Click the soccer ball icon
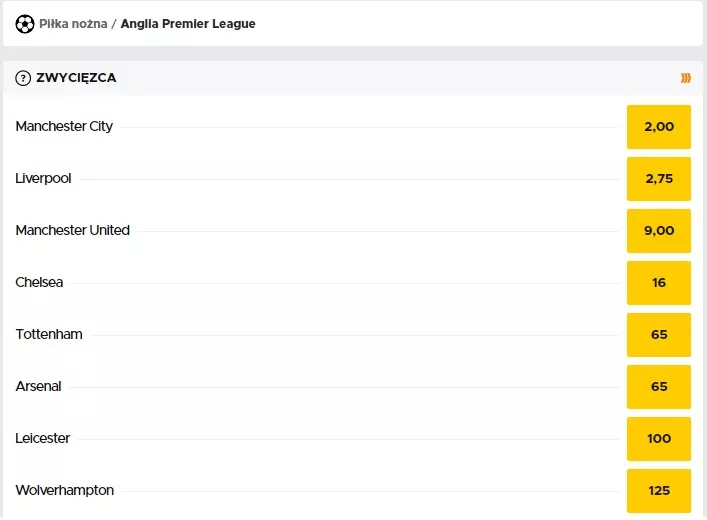707x520 pixels. (25, 23)
